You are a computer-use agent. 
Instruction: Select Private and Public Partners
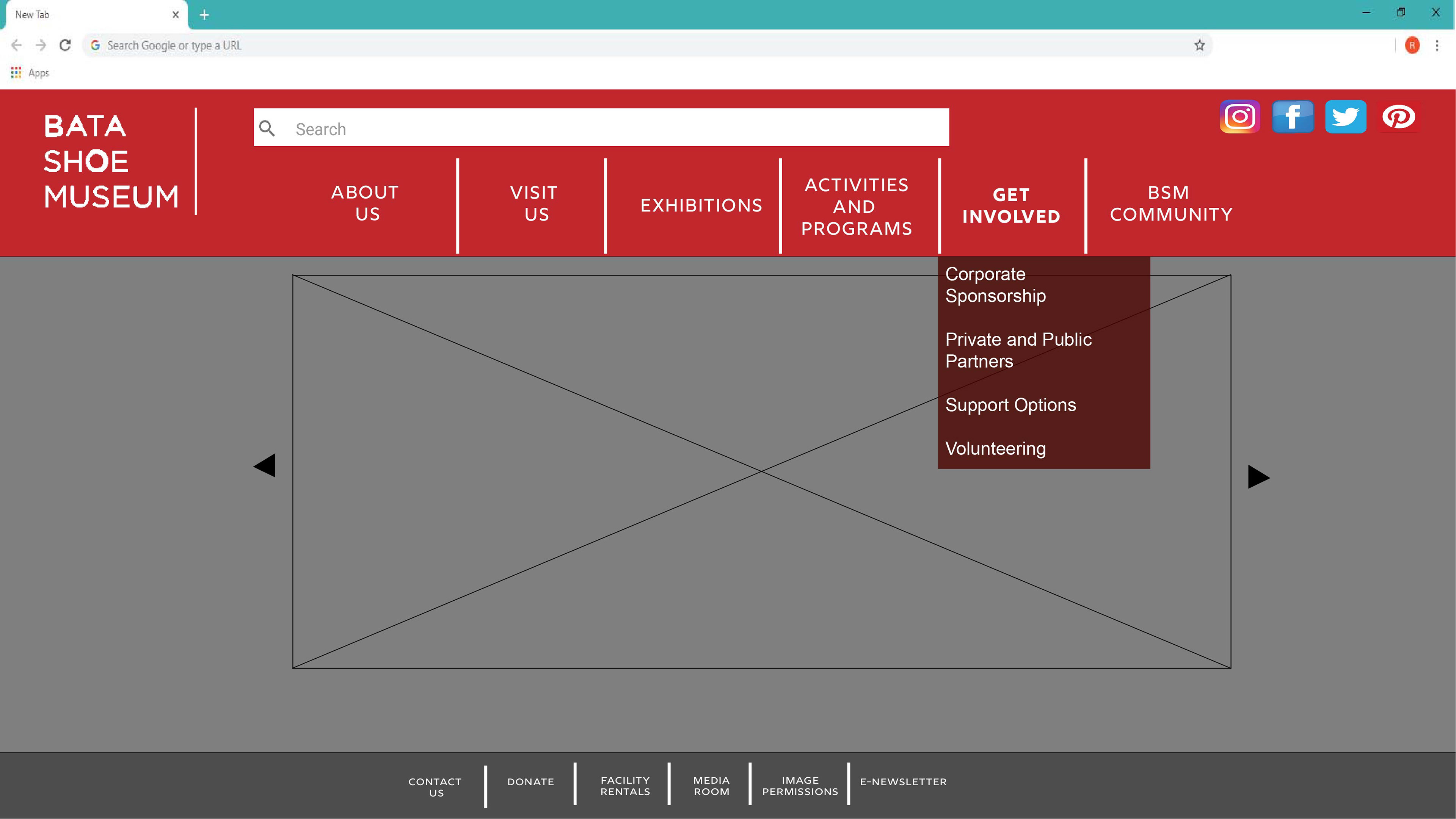[1018, 350]
